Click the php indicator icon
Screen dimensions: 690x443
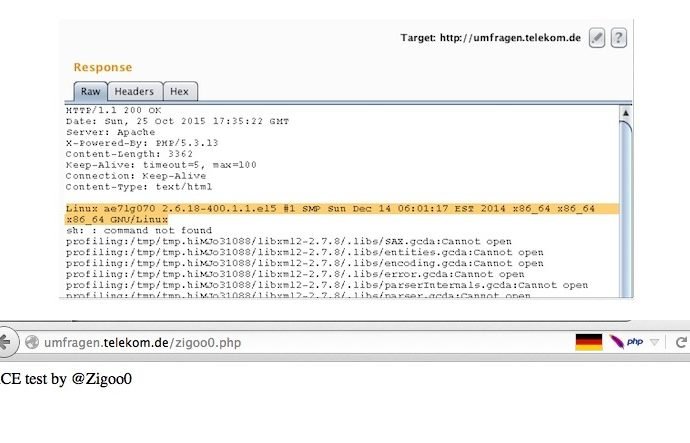(635, 341)
